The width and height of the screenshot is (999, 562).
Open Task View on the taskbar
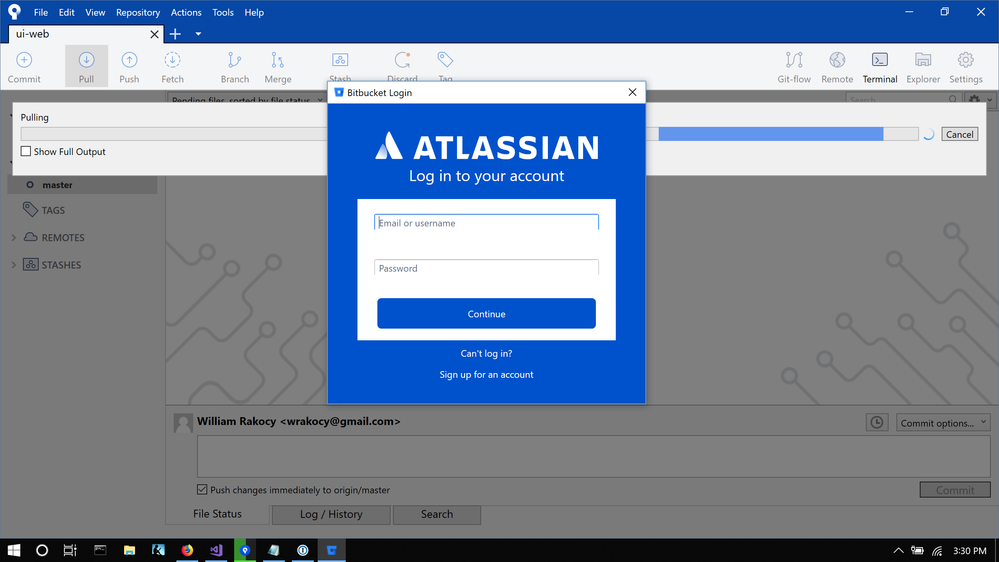(x=70, y=550)
